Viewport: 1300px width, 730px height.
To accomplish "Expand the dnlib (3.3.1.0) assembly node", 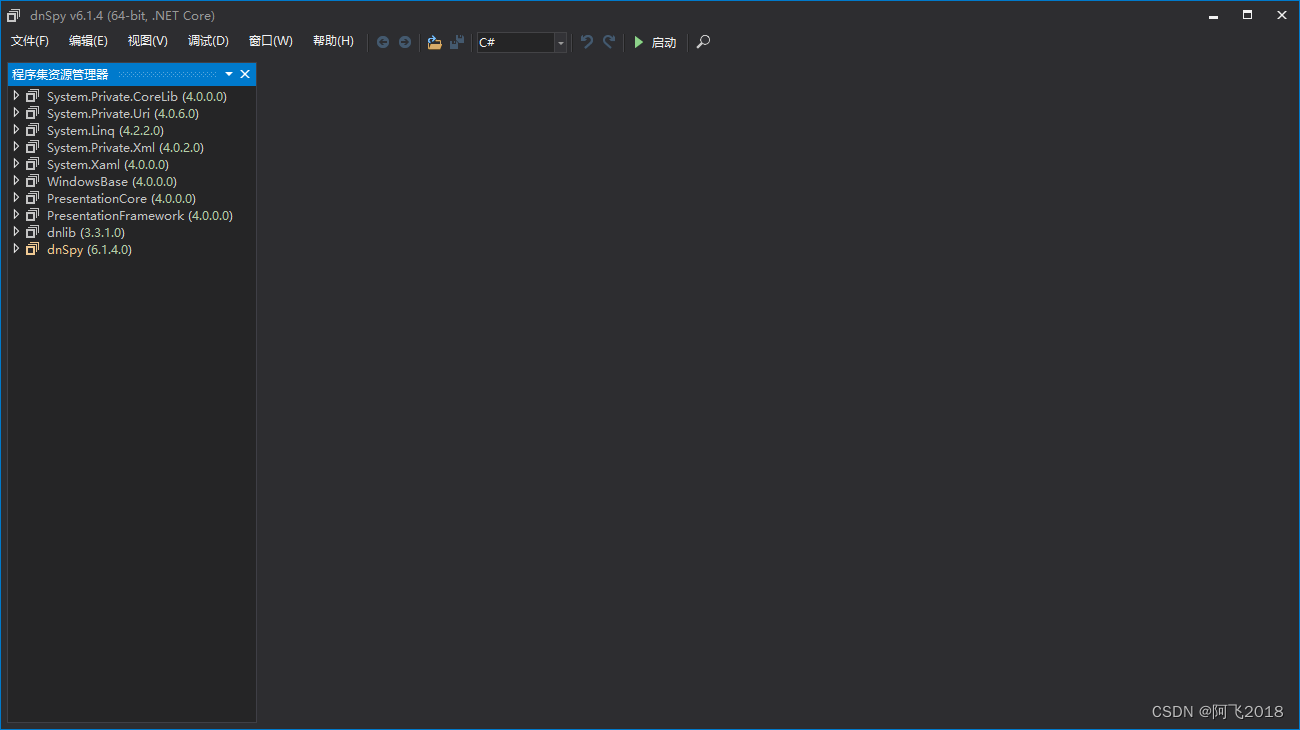I will tap(16, 232).
